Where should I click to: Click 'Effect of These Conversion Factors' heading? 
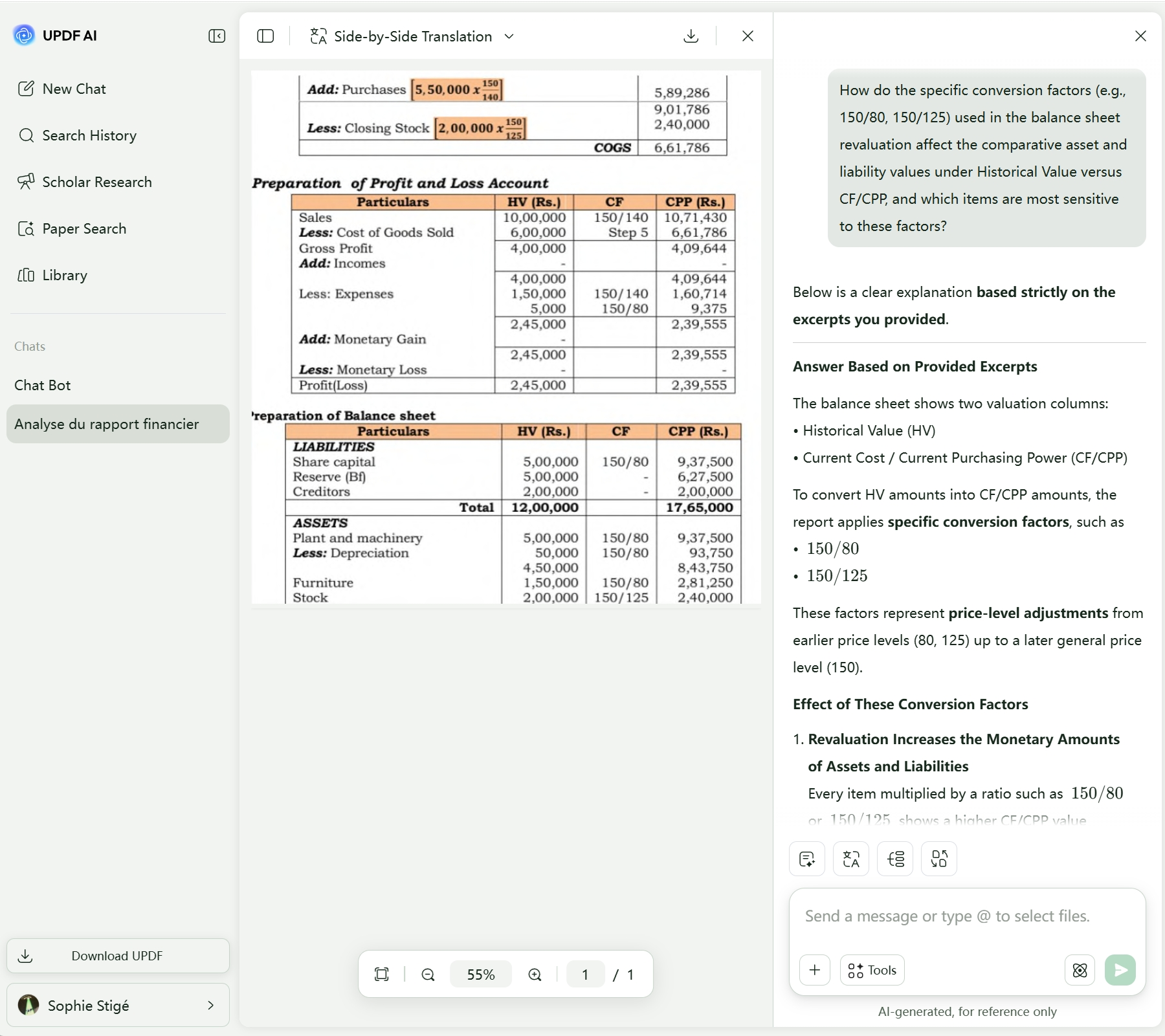(x=910, y=704)
